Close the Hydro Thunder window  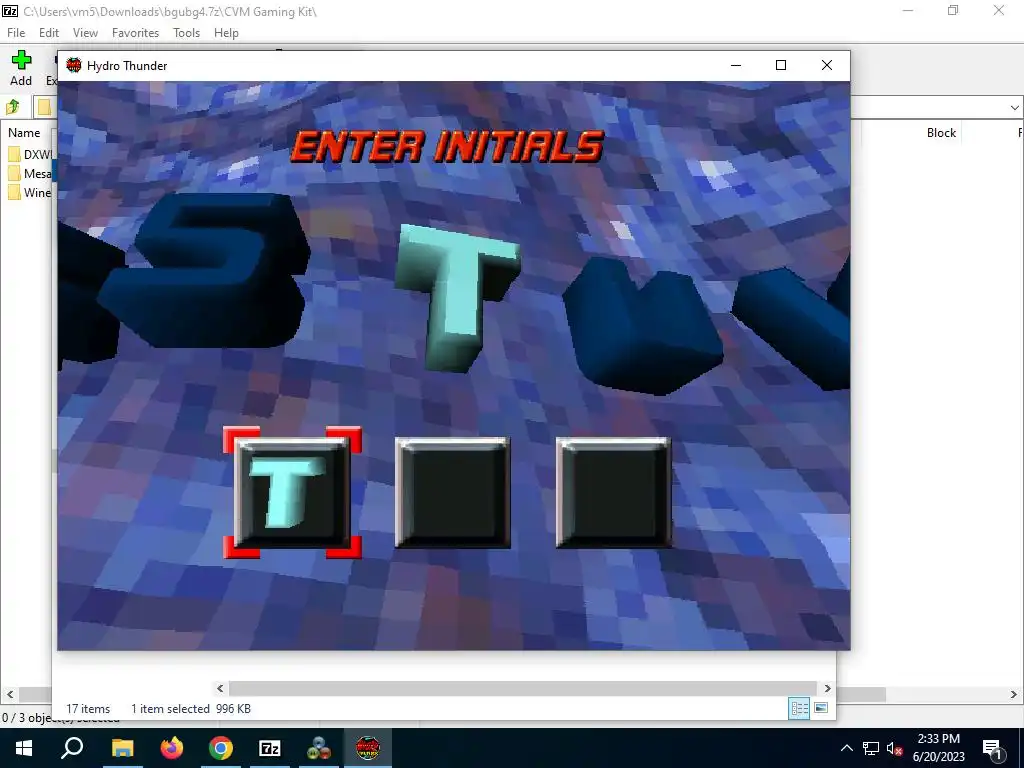tap(827, 65)
